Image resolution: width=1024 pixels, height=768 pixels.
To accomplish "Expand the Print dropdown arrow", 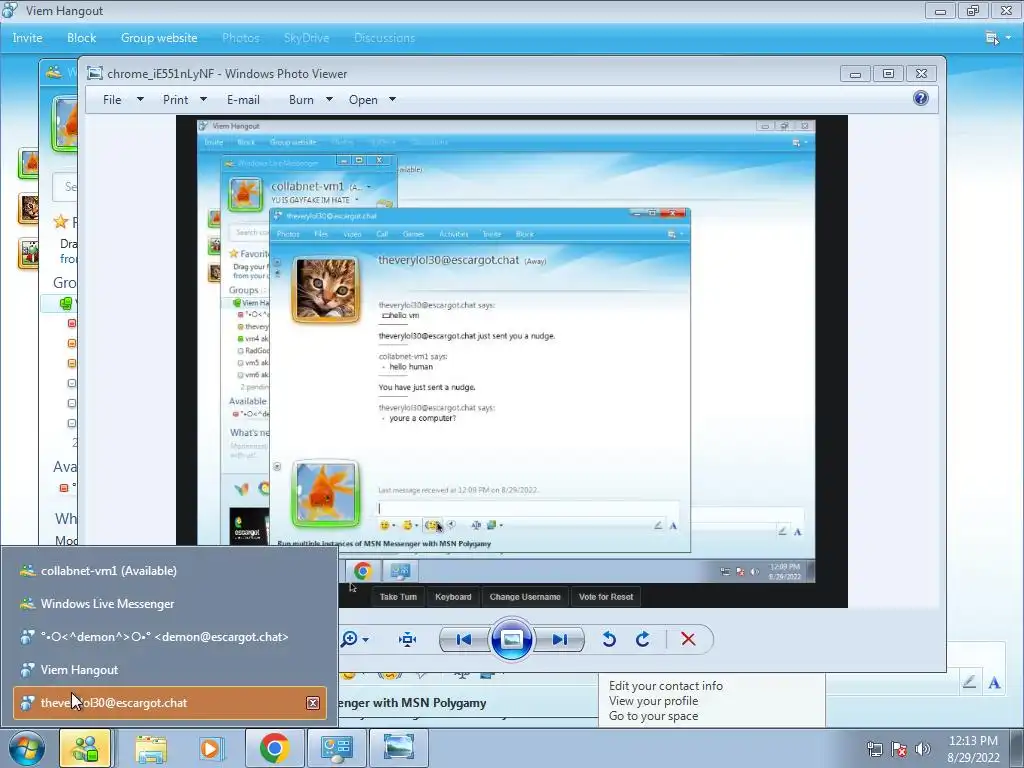I will (203, 99).
